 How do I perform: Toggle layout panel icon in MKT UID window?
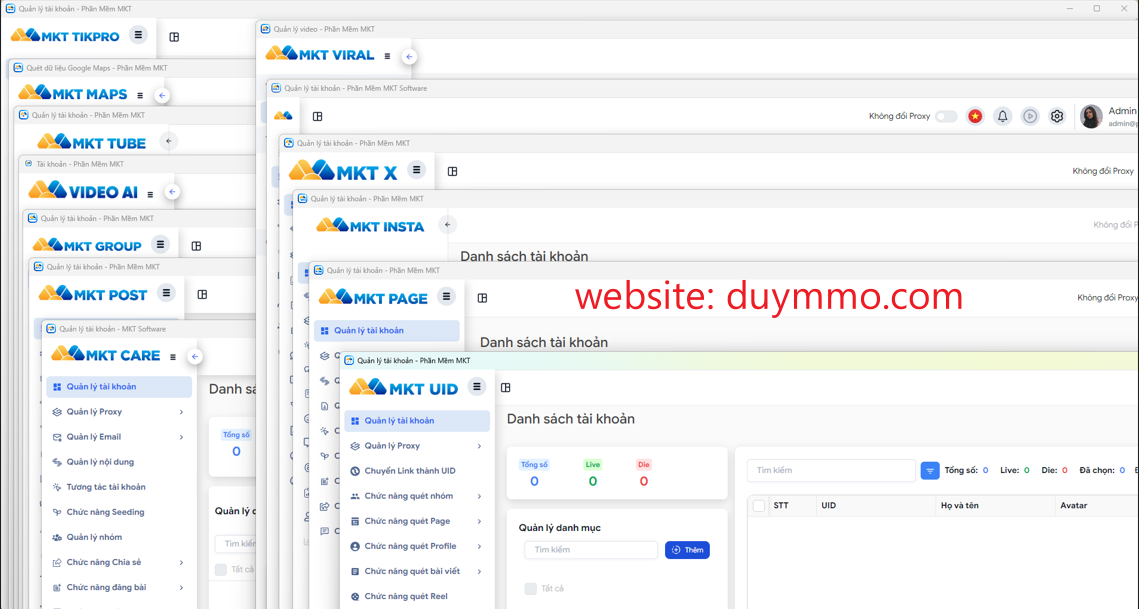[x=506, y=388]
